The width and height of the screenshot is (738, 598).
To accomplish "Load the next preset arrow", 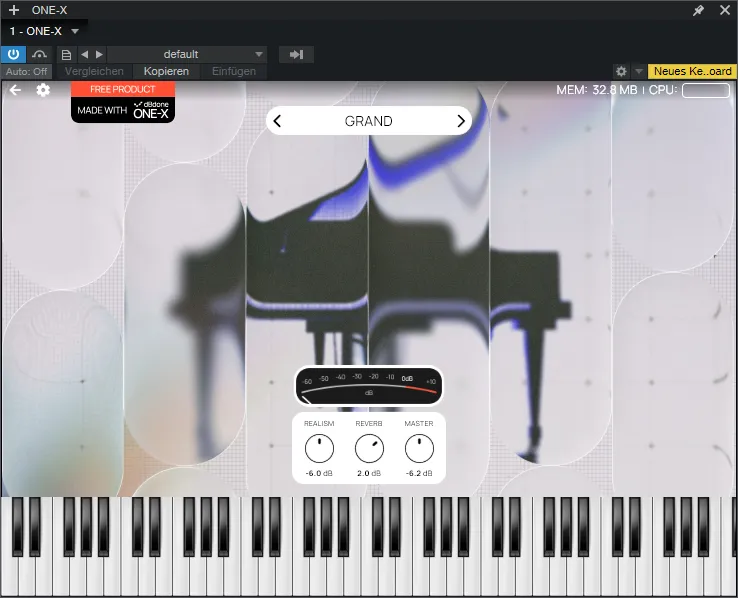I will 99,55.
